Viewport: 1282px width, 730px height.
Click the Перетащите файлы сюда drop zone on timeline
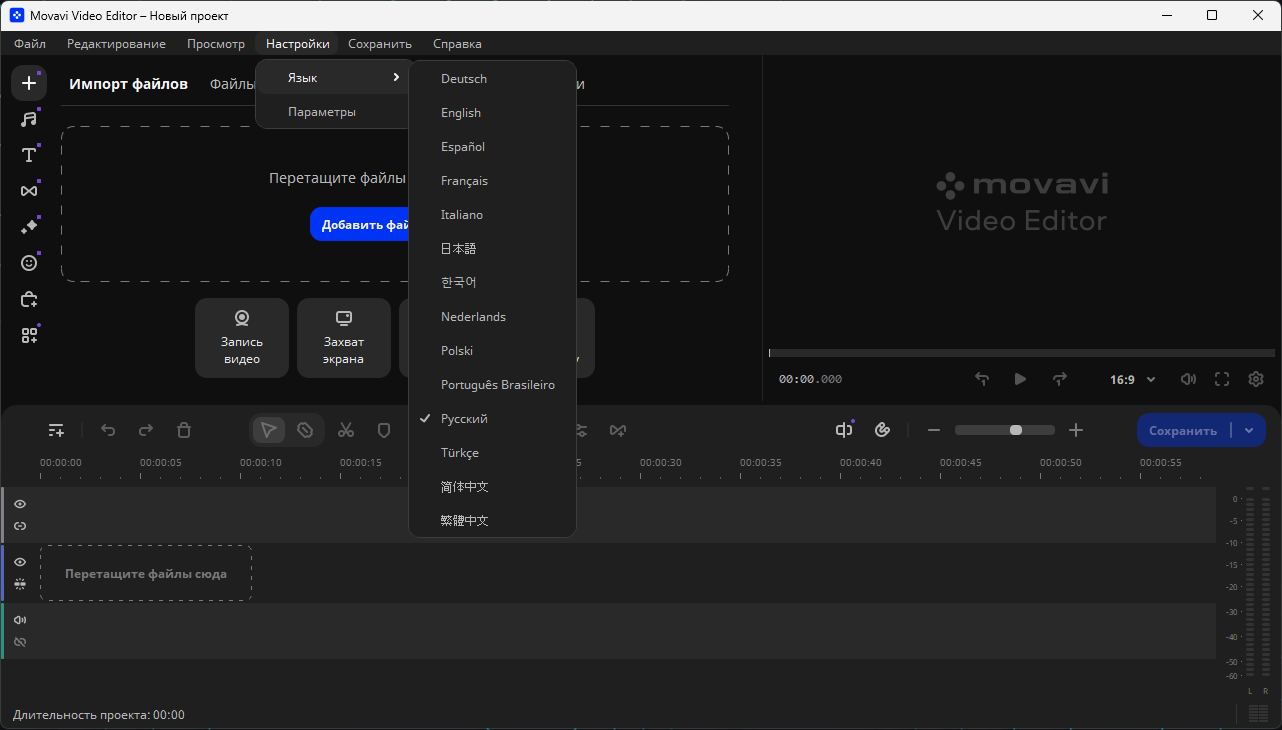click(146, 573)
